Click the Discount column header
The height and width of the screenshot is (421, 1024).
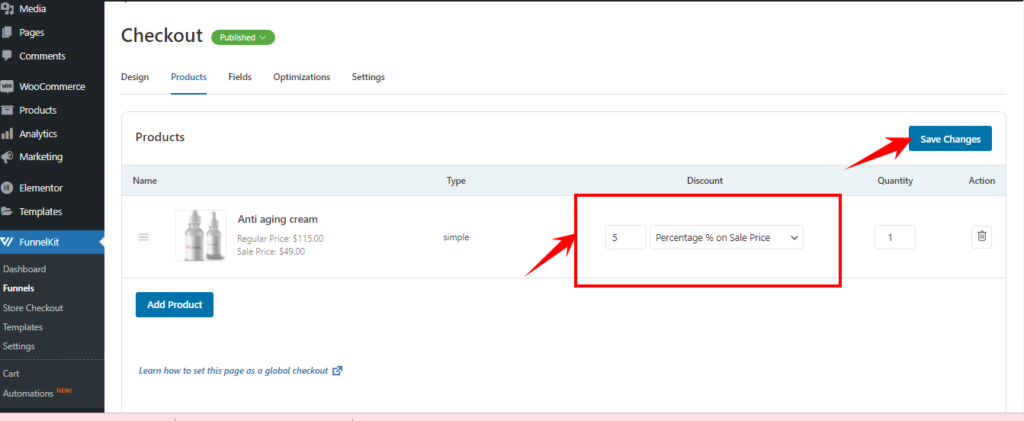[705, 181]
